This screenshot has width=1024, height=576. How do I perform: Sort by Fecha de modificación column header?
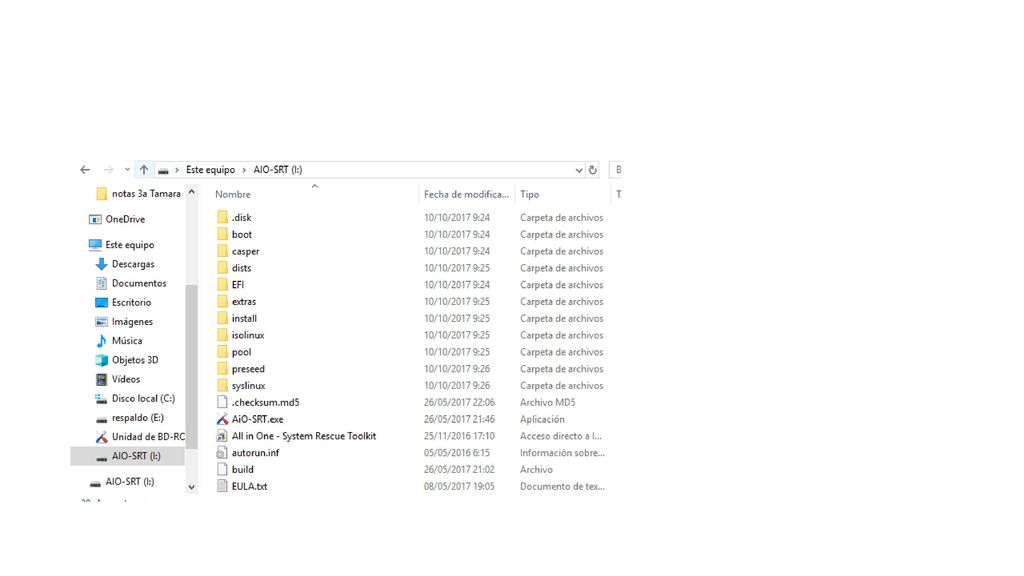466,195
